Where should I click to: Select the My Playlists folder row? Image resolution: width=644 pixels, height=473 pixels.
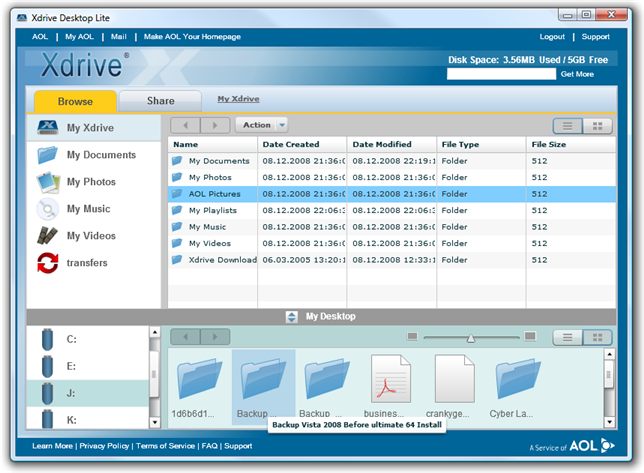tap(392, 210)
